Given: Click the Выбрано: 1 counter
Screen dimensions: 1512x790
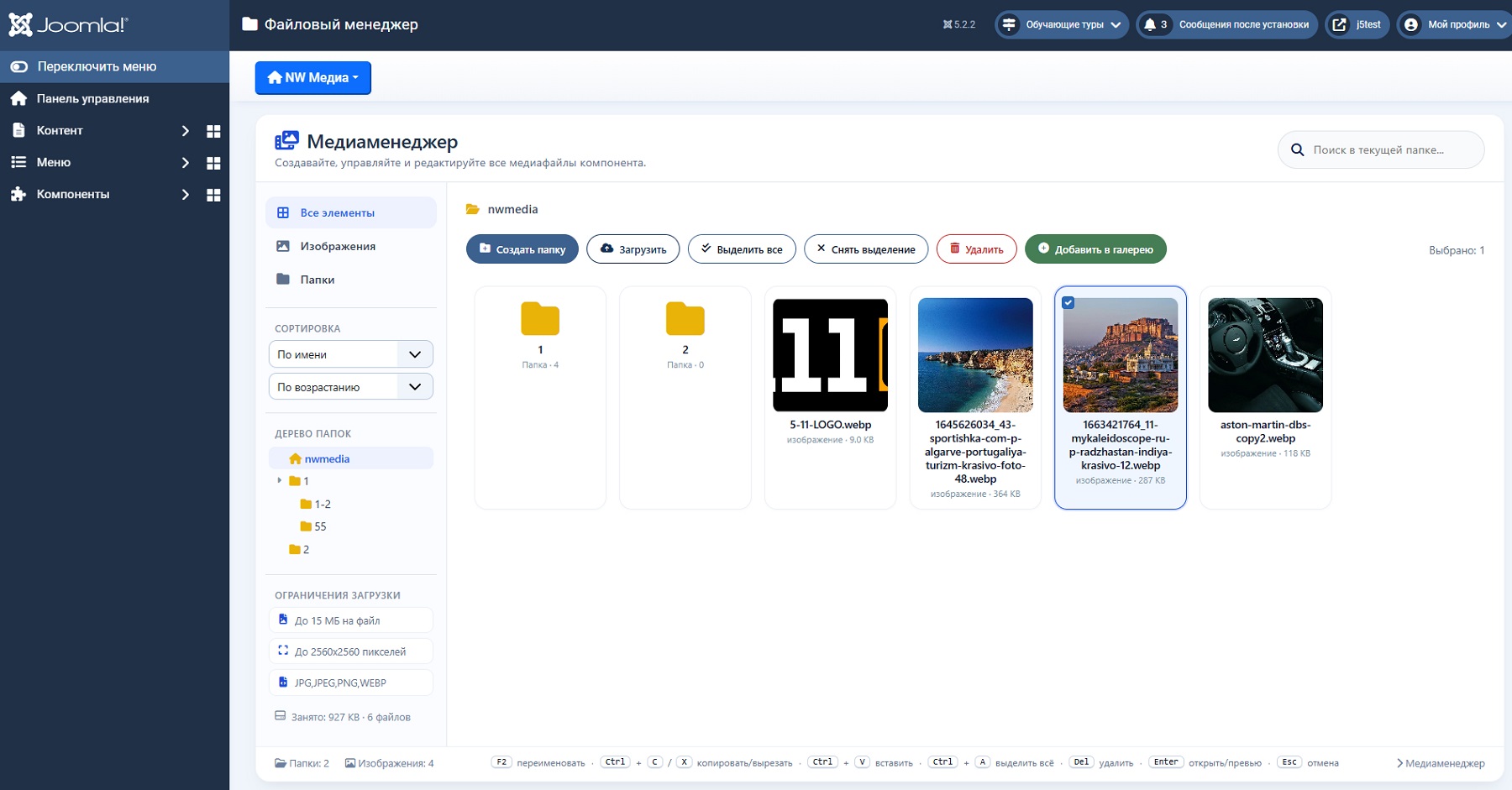Looking at the screenshot, I should pyautogui.click(x=1457, y=250).
